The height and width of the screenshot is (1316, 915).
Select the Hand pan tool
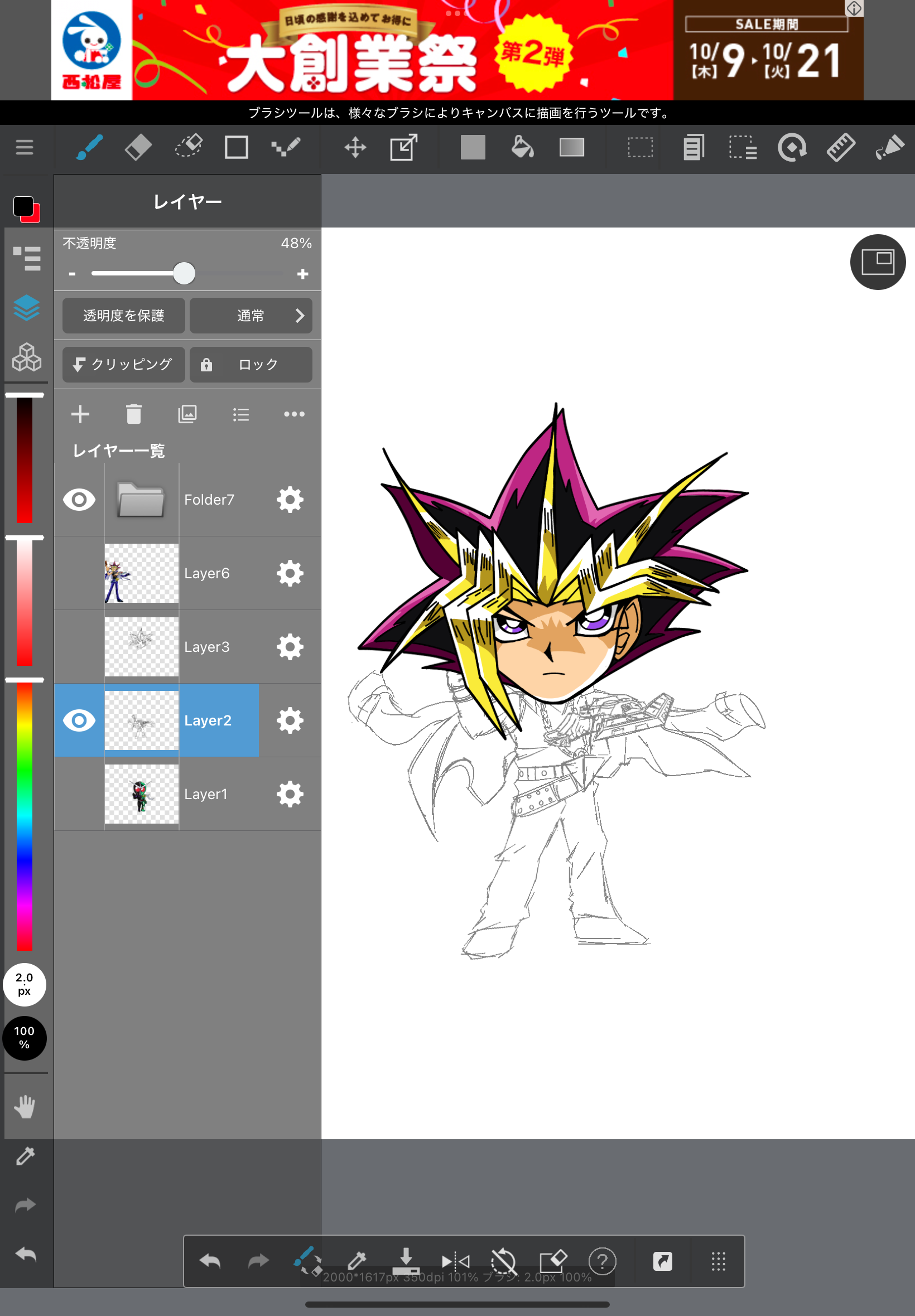pyautogui.click(x=25, y=1107)
